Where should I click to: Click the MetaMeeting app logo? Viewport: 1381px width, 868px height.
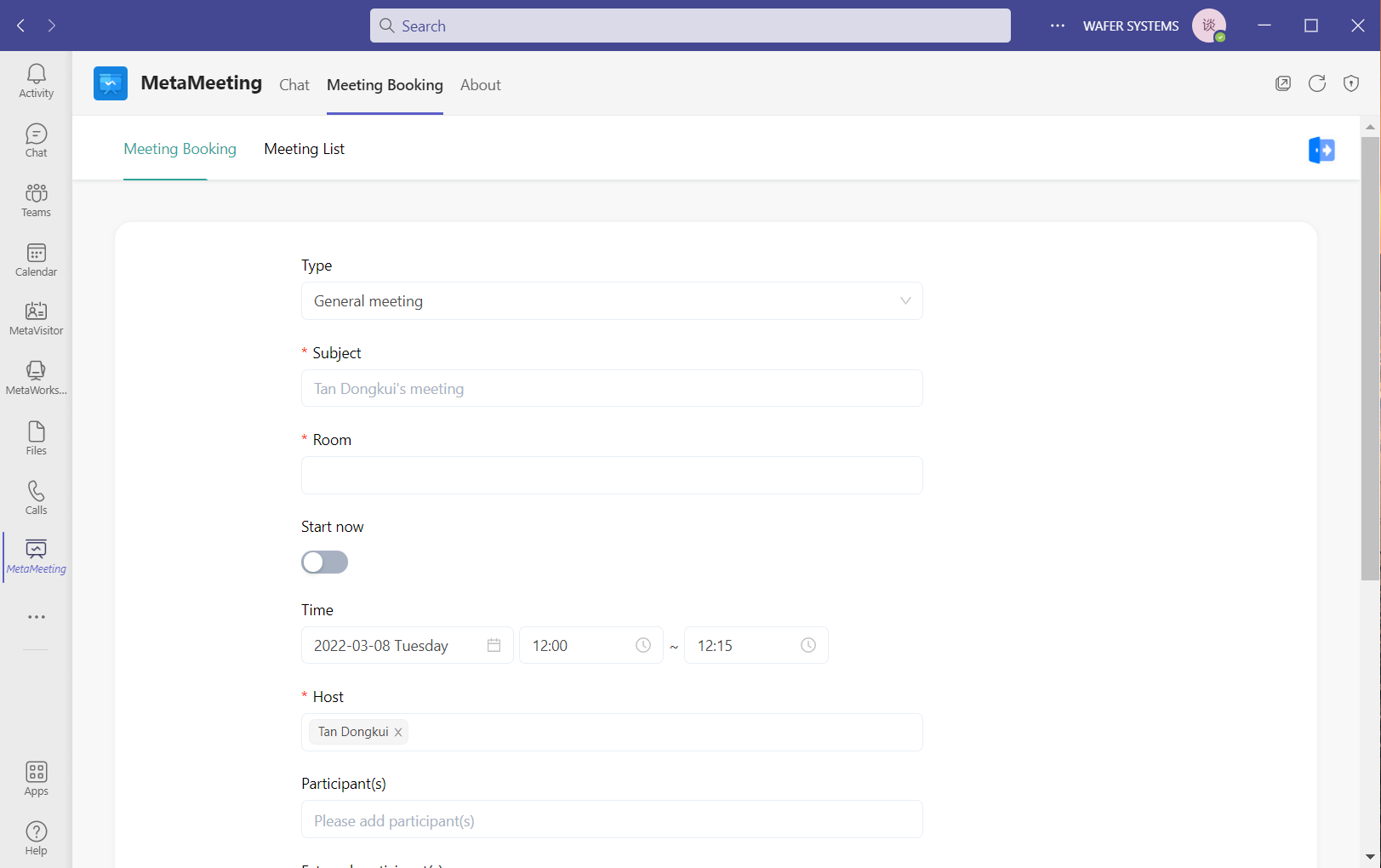click(x=111, y=83)
